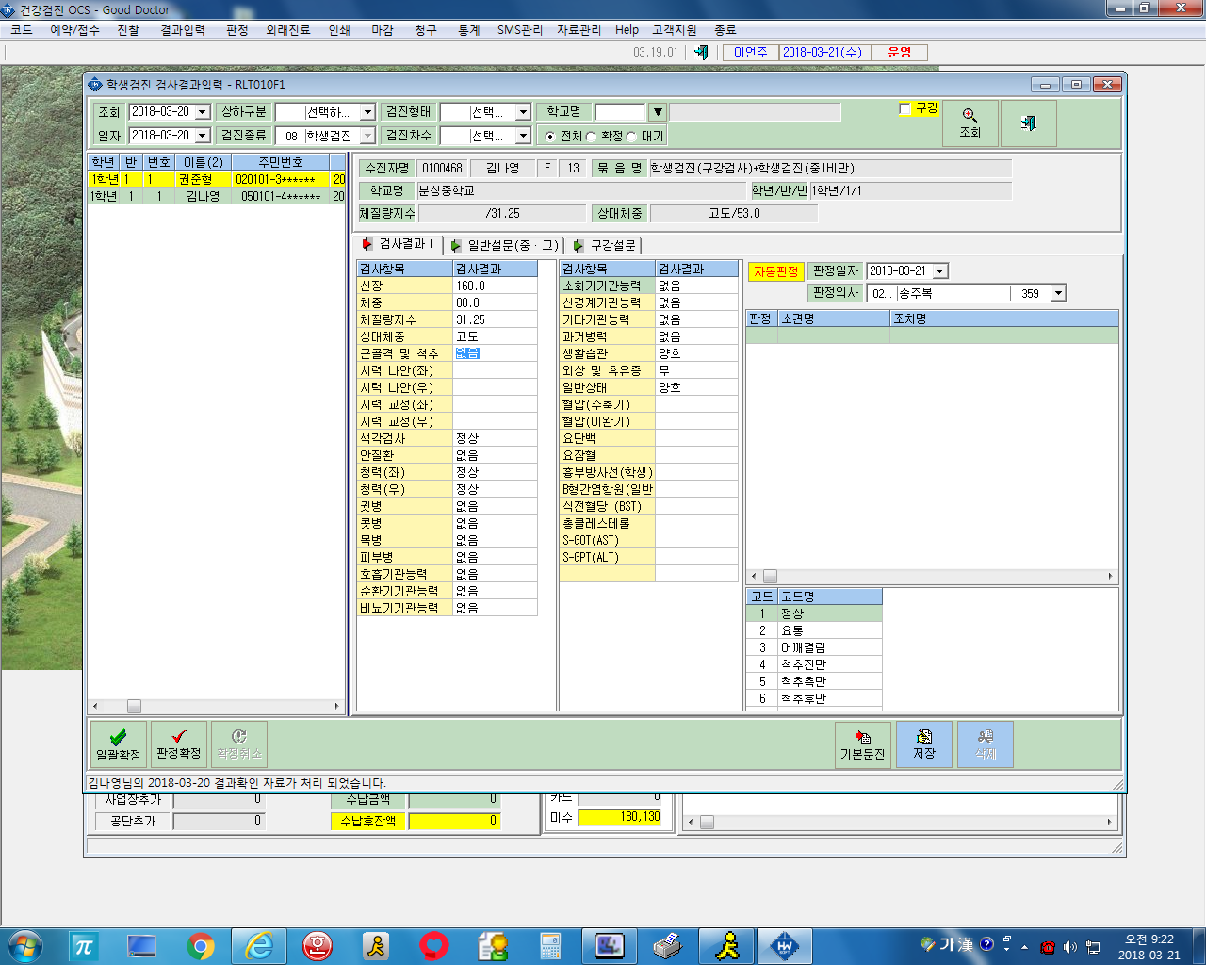The image size is (1206, 980).
Task: Open the 검진차수 dropdown
Action: 524,136
